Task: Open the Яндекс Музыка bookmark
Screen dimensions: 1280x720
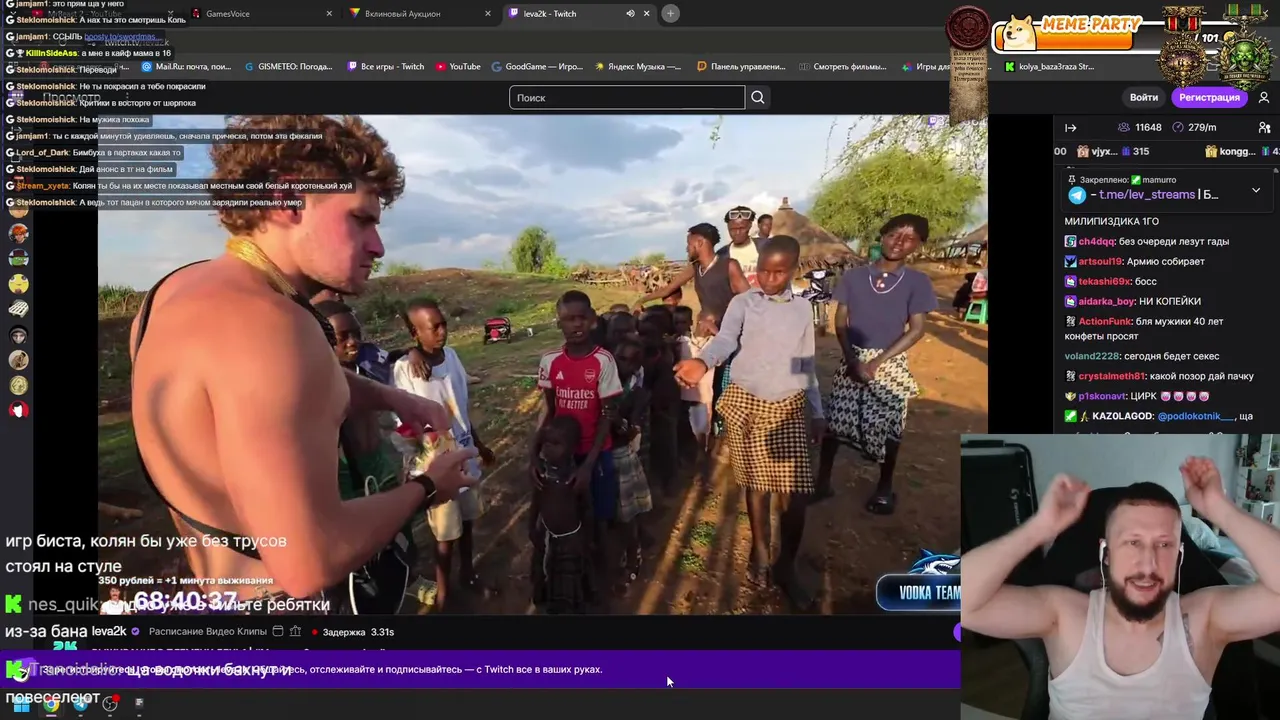Action: click(638, 67)
